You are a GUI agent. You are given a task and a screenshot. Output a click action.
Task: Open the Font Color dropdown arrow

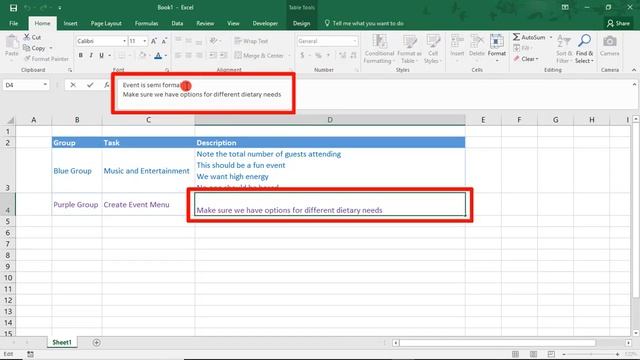(x=166, y=56)
